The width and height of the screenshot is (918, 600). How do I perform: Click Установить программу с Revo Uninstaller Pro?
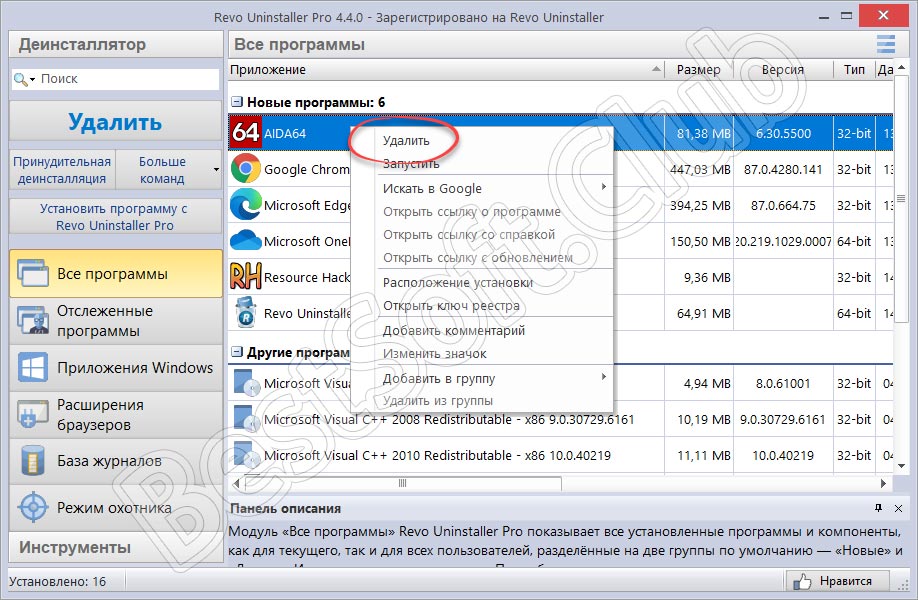pyautogui.click(x=115, y=217)
